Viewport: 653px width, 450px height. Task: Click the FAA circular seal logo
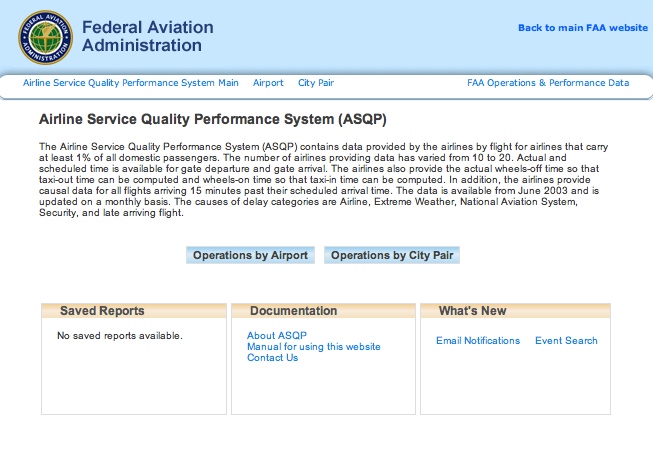[45, 37]
